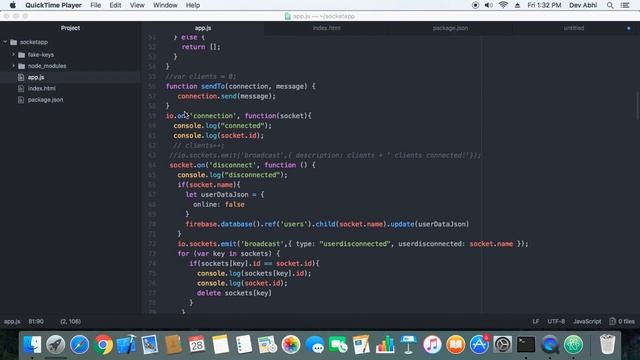Switch to the app.js editor tab
The height and width of the screenshot is (360, 640).
(203, 28)
